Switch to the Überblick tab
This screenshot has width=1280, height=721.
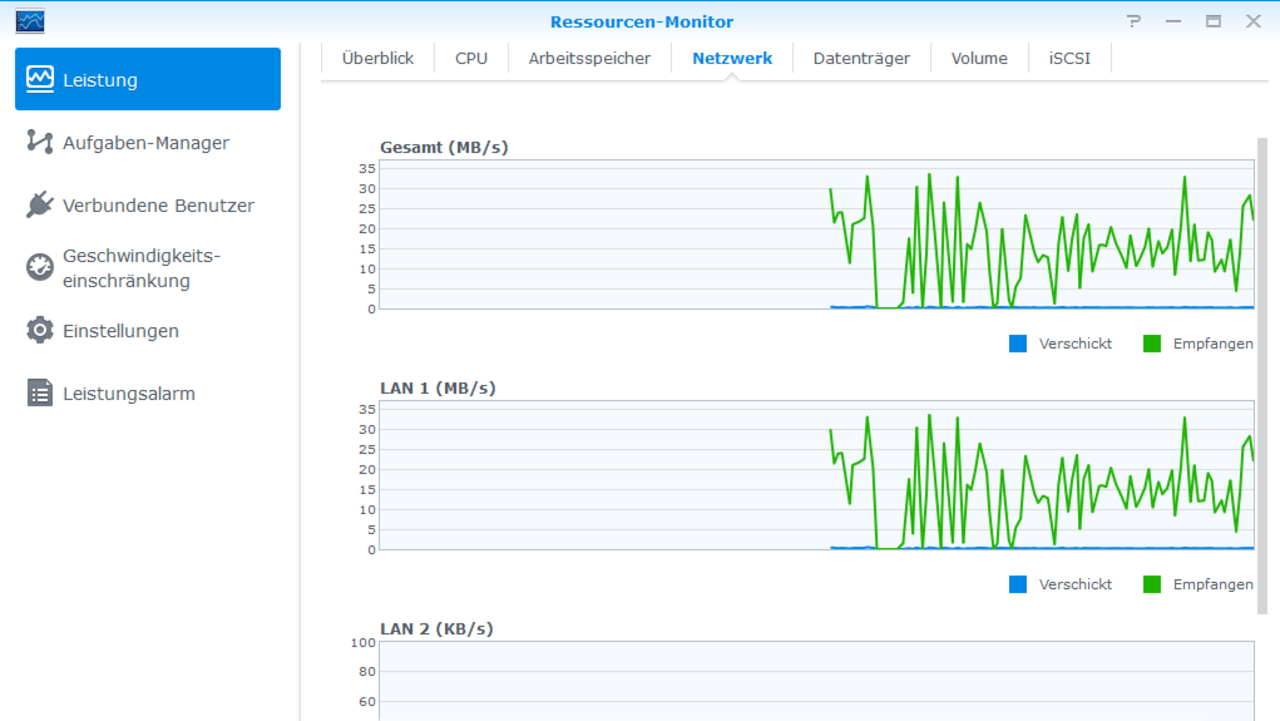tap(378, 58)
